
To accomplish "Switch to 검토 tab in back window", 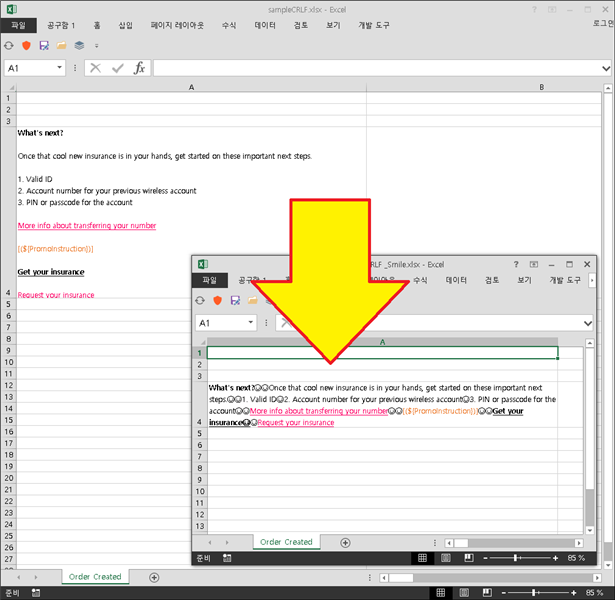I will click(x=301, y=25).
